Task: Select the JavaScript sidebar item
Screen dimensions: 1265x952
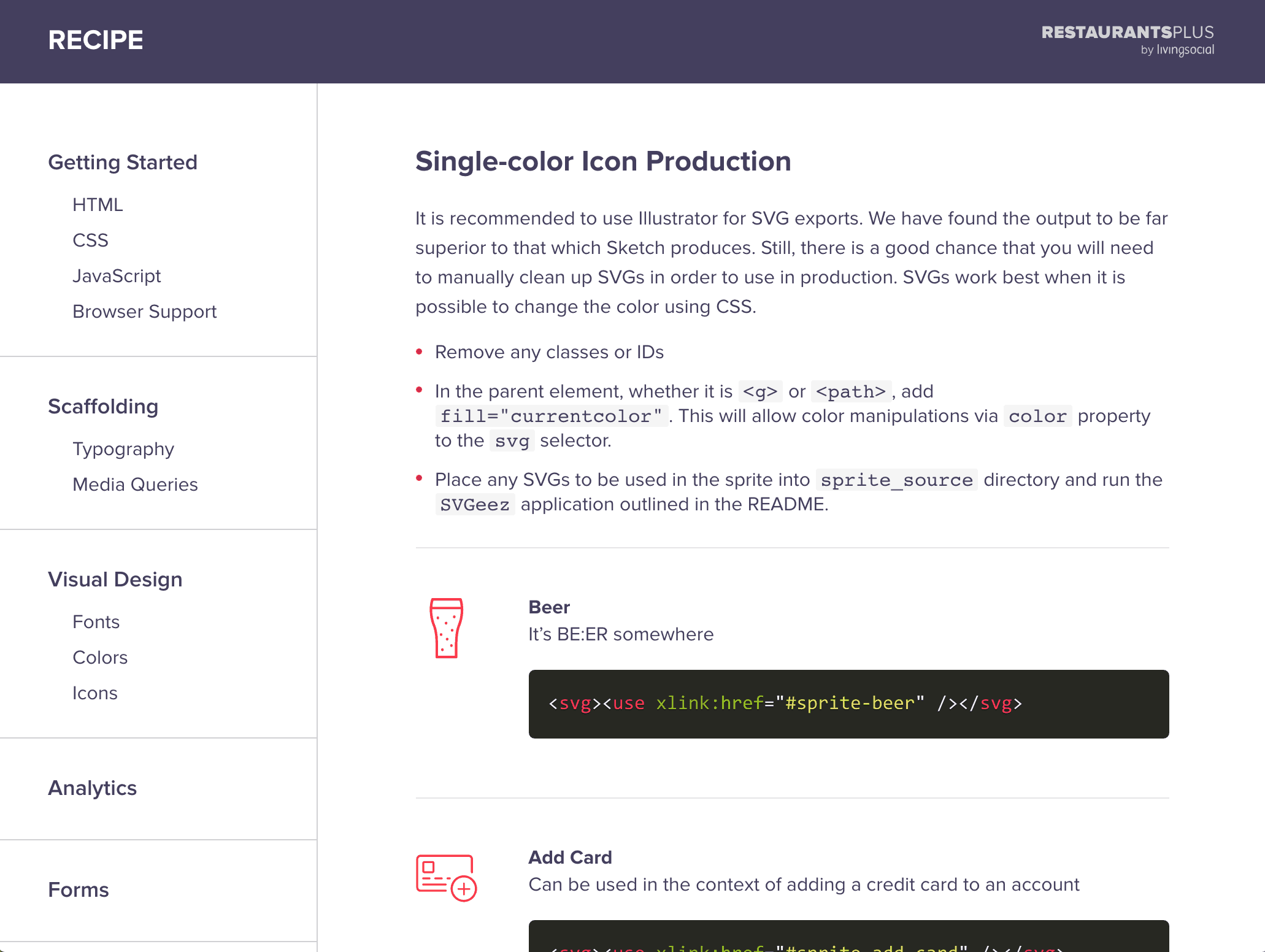Action: (116, 276)
